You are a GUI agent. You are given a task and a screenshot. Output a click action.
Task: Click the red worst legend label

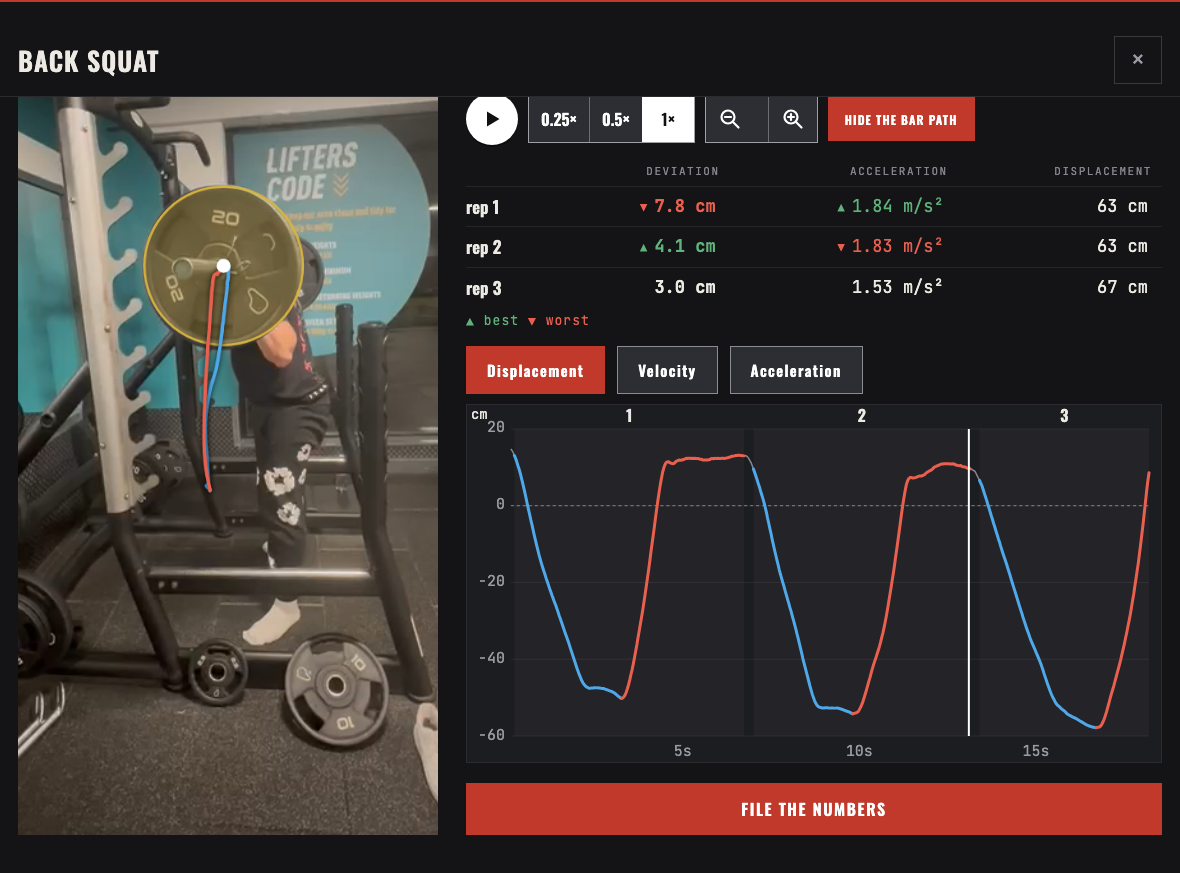coord(558,321)
